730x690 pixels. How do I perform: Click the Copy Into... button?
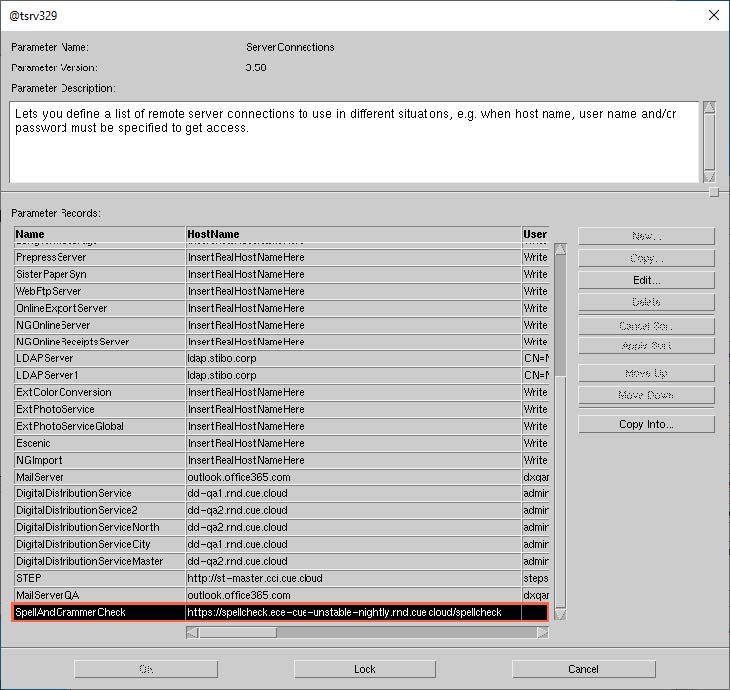pos(646,424)
